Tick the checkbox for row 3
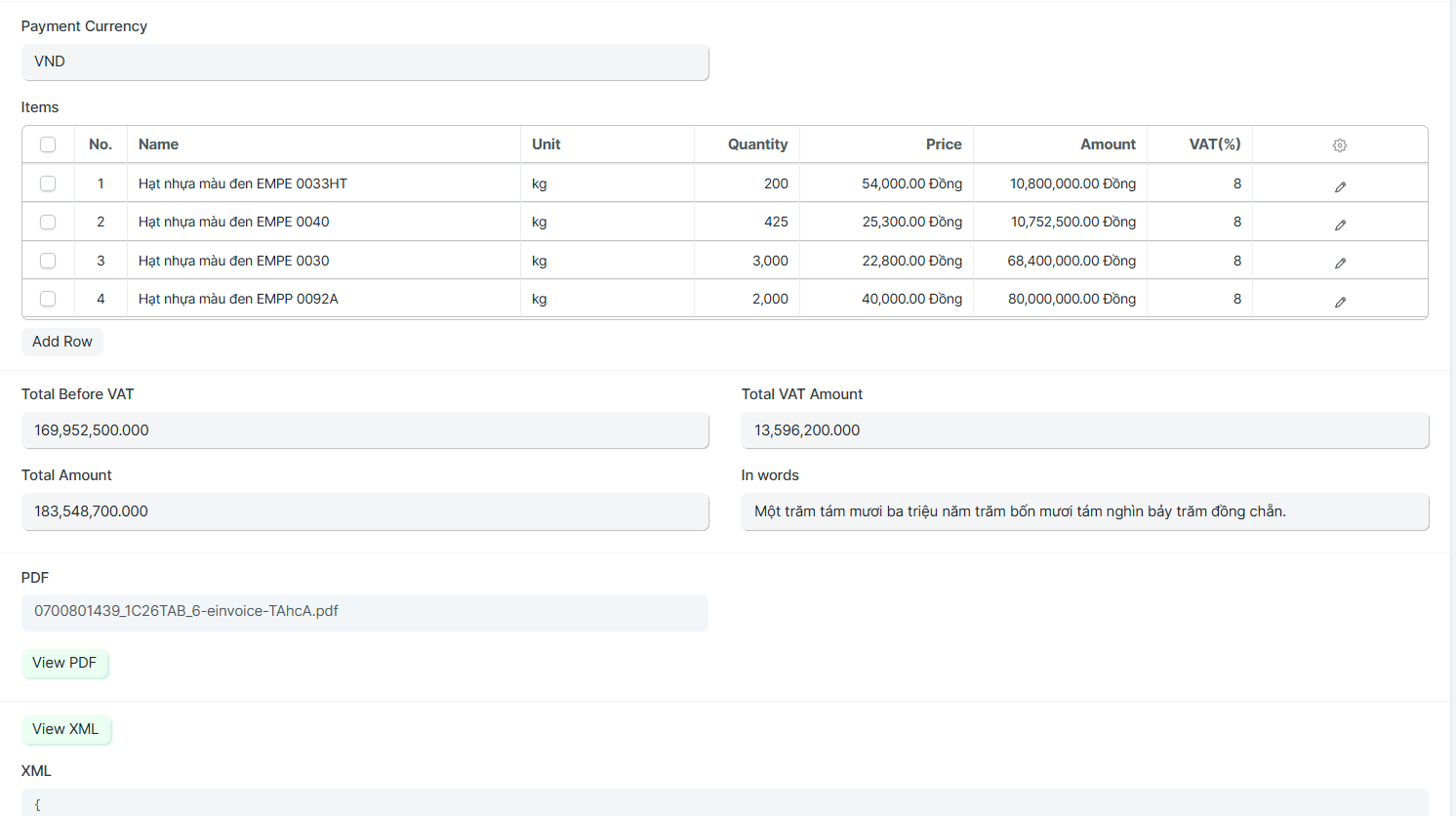 pyautogui.click(x=48, y=261)
